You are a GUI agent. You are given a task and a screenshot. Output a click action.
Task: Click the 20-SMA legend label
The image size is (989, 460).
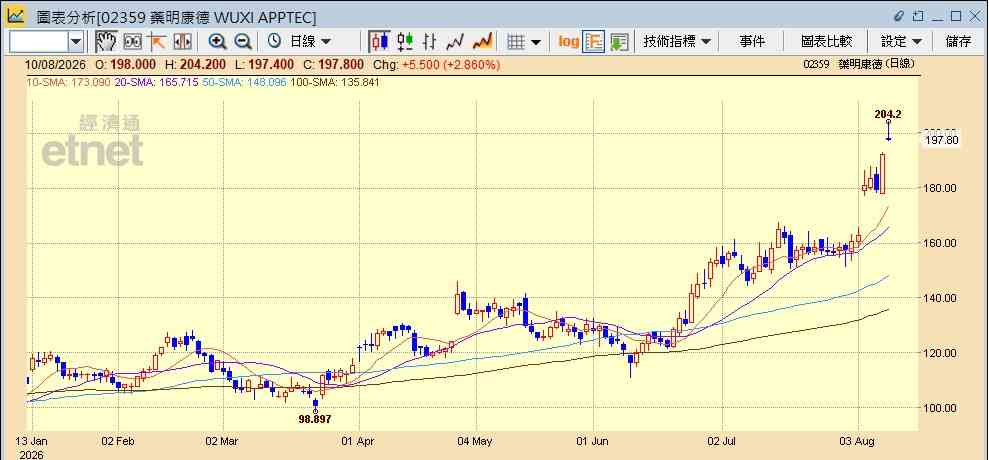pyautogui.click(x=157, y=82)
